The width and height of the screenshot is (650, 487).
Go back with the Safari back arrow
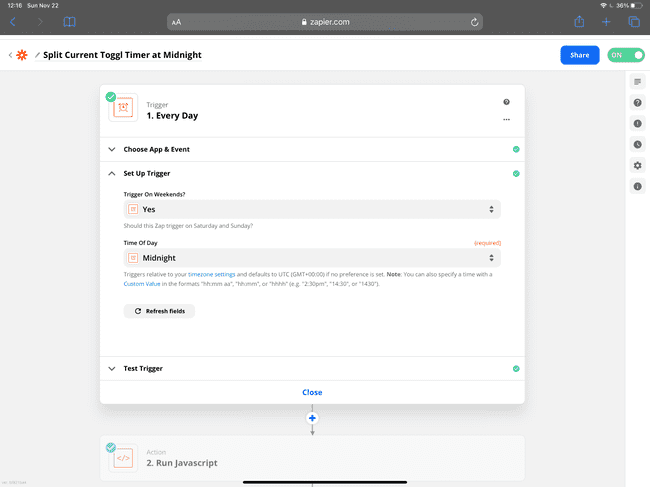point(13,22)
